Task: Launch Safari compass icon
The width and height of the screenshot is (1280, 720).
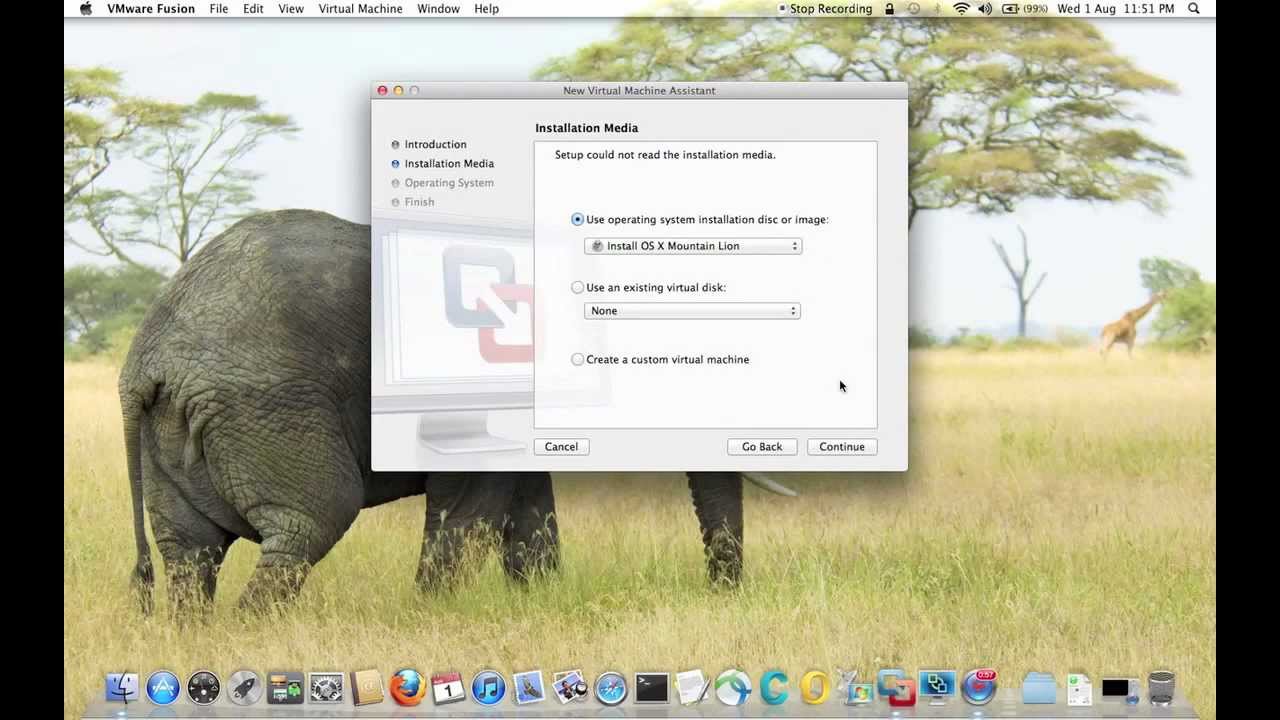Action: click(611, 688)
